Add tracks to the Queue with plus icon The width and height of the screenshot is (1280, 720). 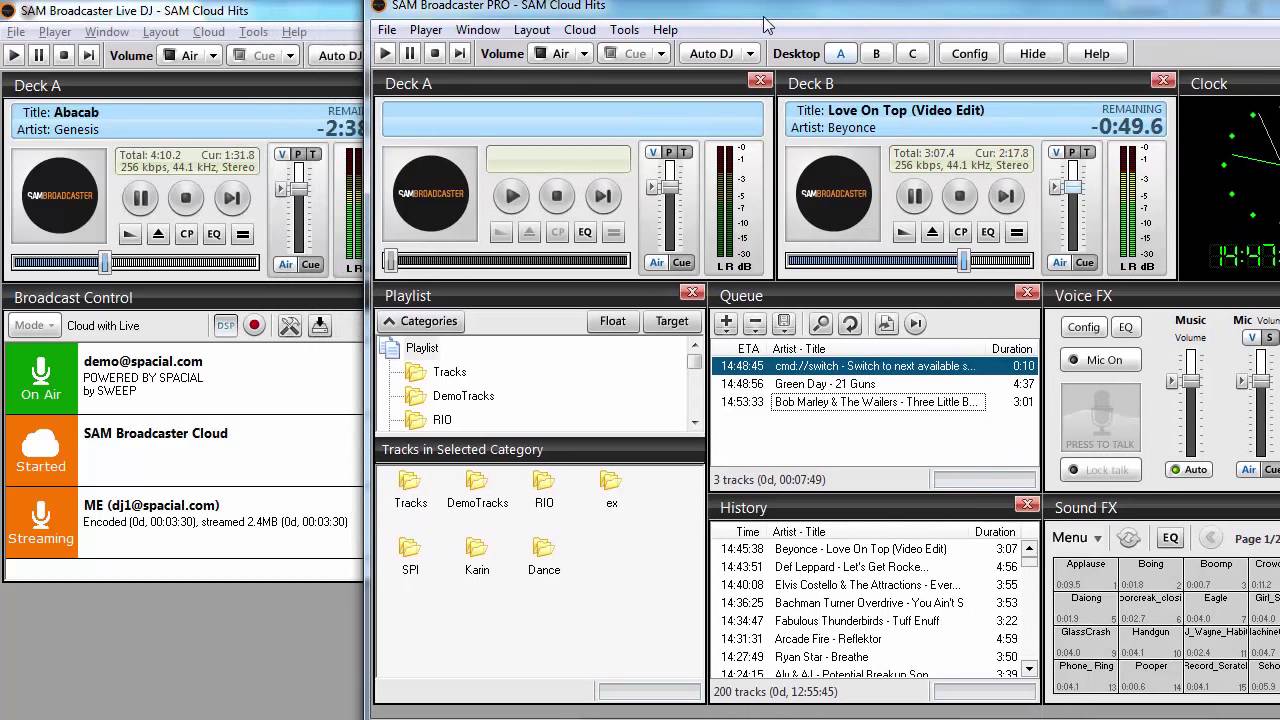click(x=726, y=323)
